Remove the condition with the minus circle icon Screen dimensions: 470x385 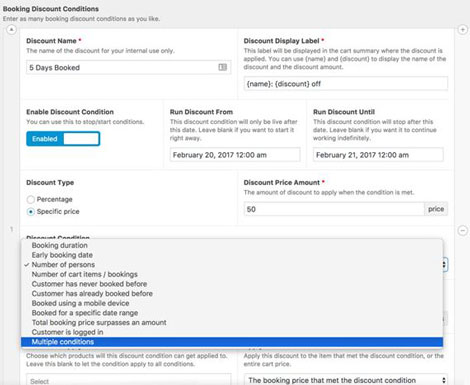point(462,231)
